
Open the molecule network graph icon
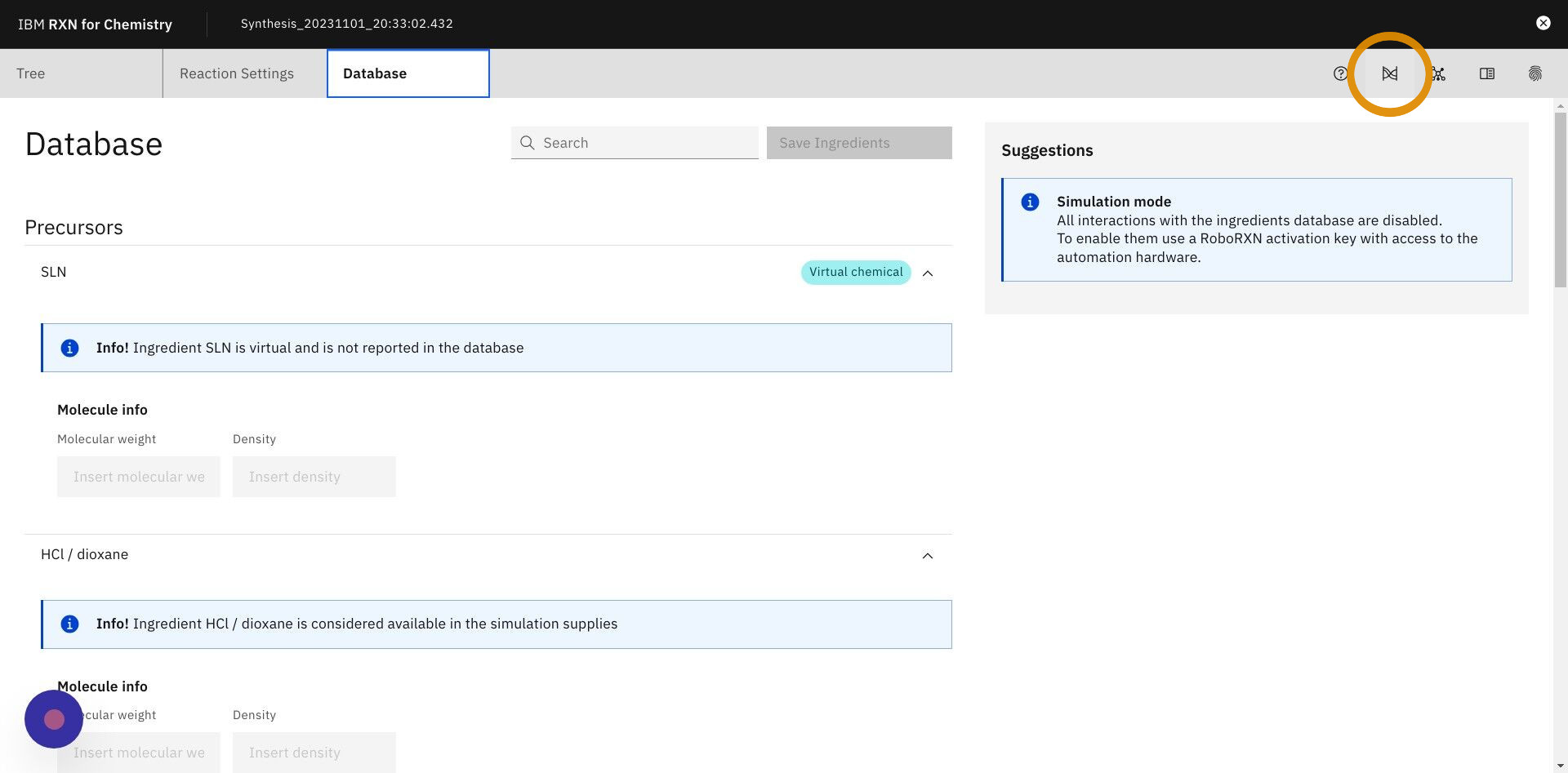[x=1438, y=73]
